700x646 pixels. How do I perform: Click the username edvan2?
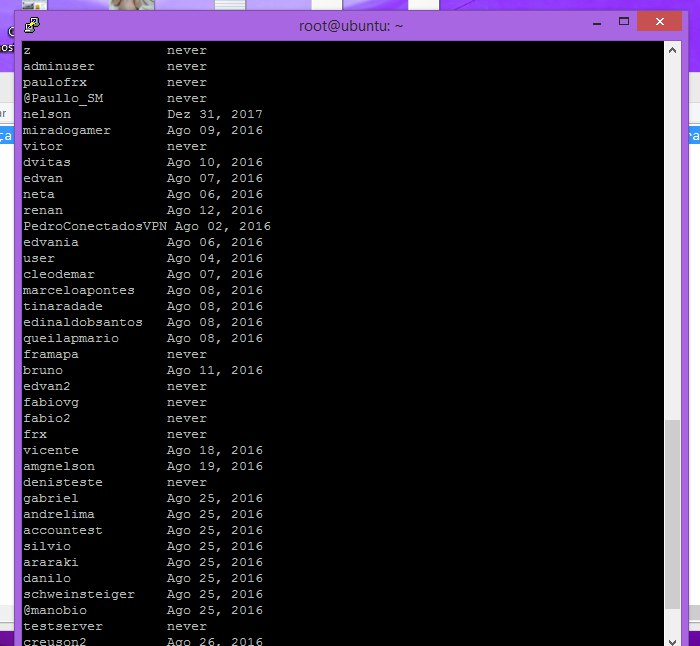pos(47,386)
